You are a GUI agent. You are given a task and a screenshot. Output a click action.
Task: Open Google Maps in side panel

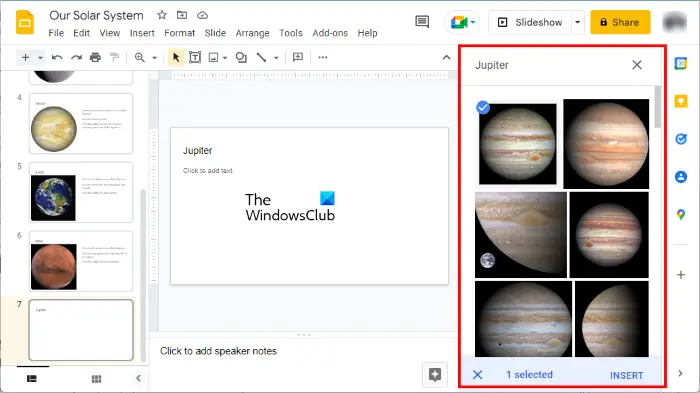point(681,215)
